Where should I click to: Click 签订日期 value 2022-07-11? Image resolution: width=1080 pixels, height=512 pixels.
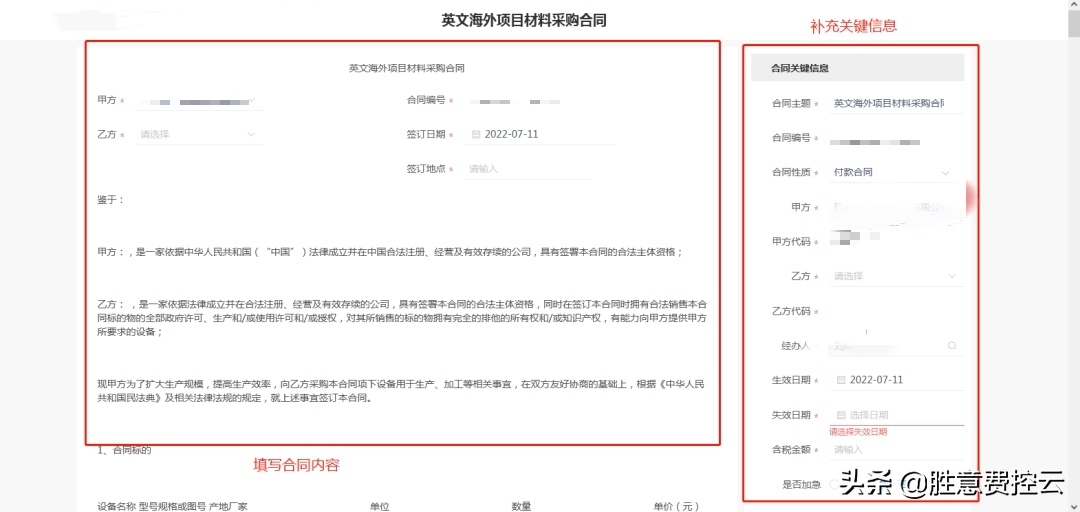511,134
